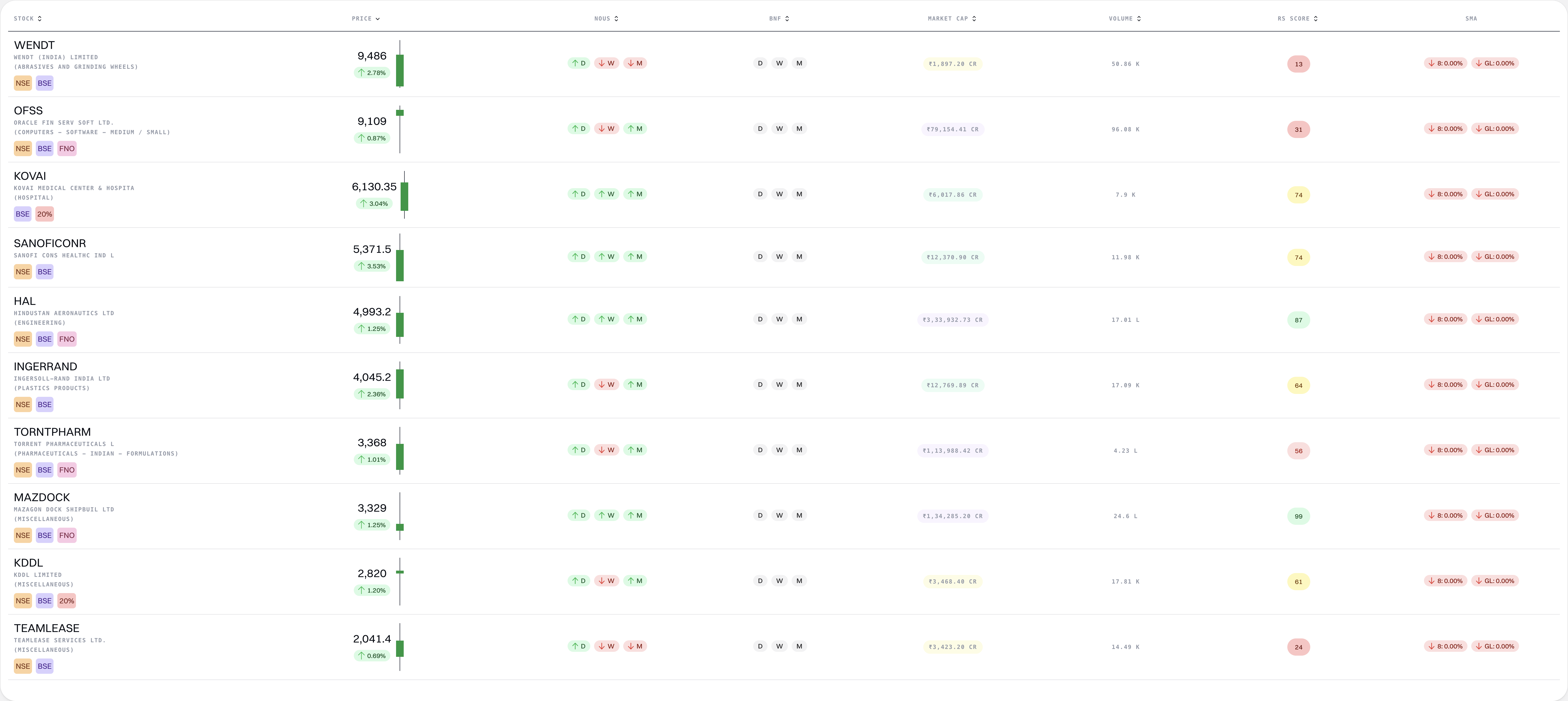
Task: Click WENDT NOUS monthly down indicator
Action: point(635,63)
